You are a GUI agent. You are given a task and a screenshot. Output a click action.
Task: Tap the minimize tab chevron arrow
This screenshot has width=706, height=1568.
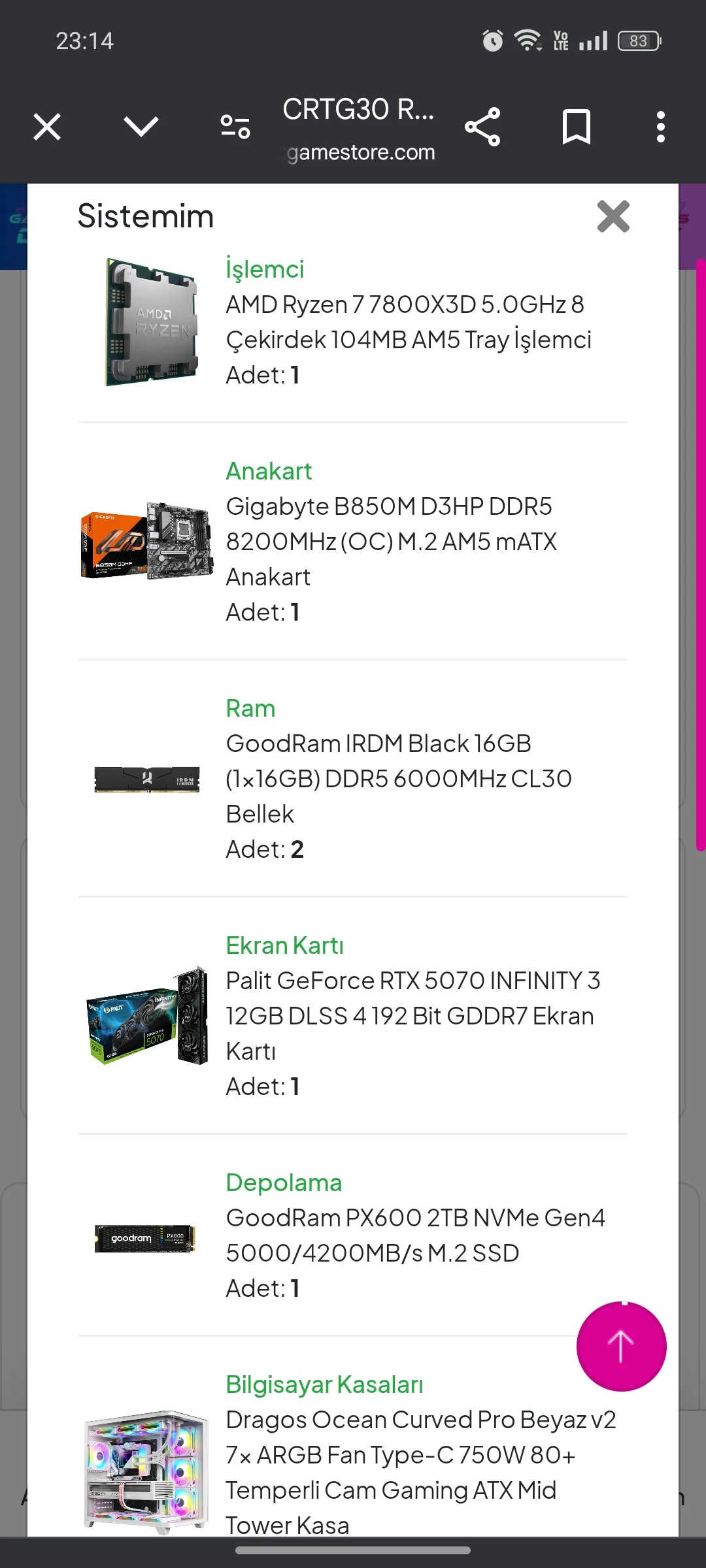click(141, 127)
